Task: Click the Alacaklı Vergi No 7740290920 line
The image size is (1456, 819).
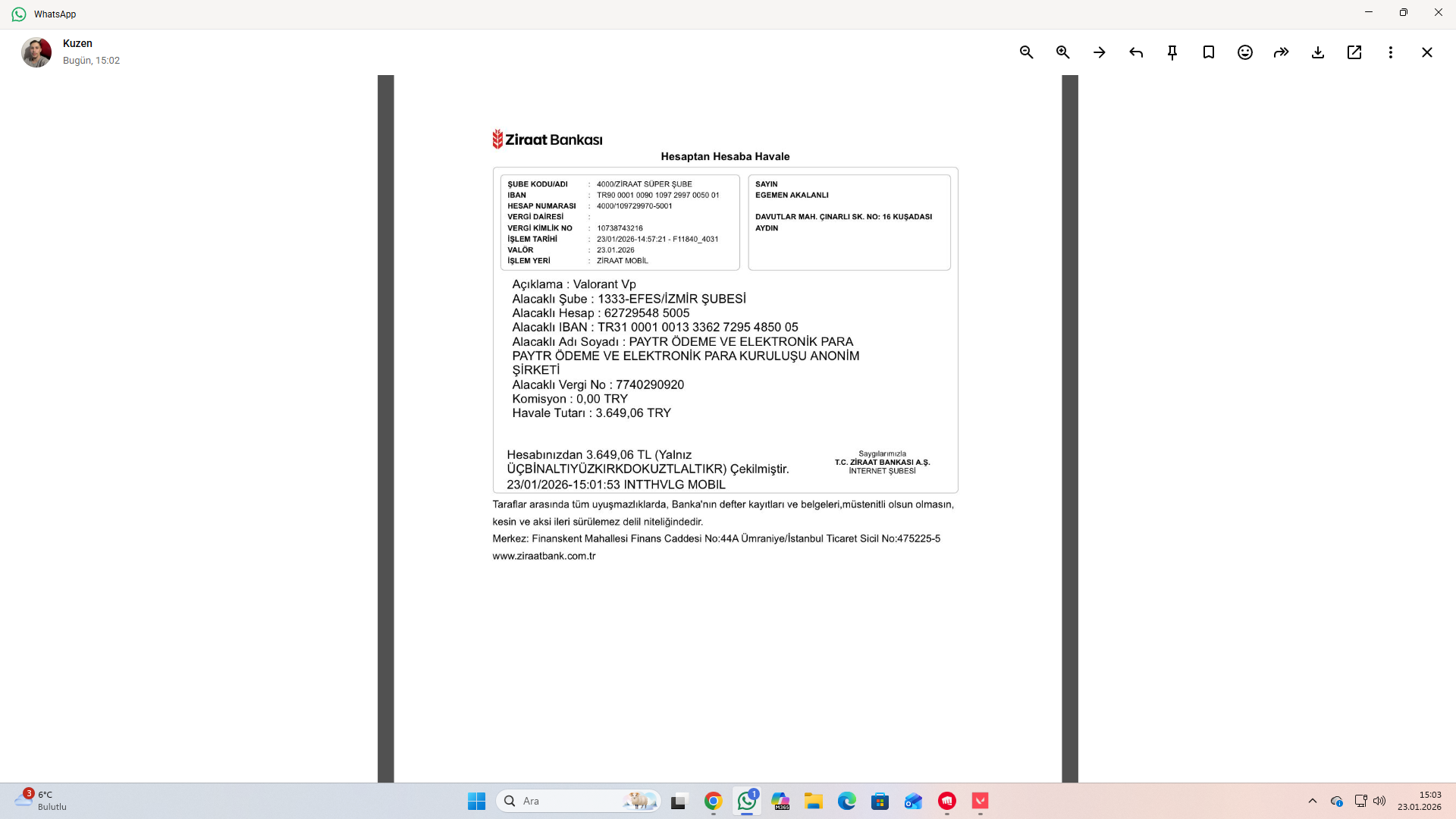Action: click(x=598, y=385)
